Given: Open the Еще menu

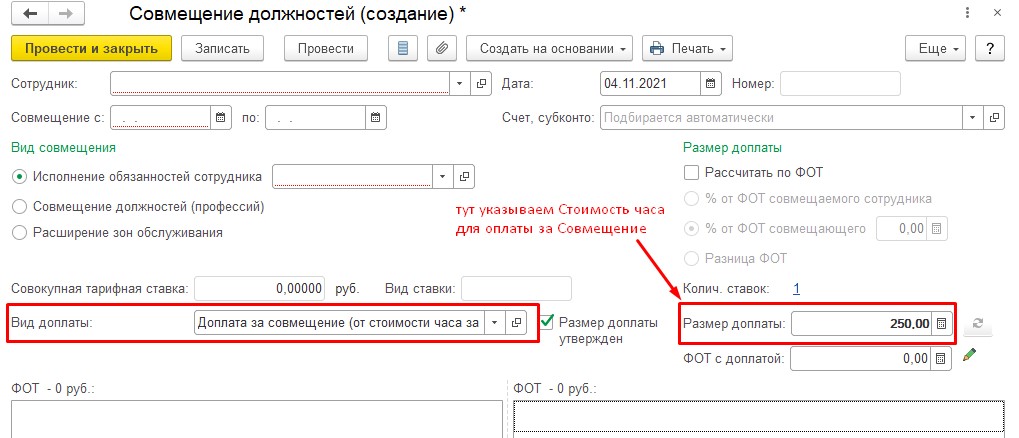Looking at the screenshot, I should click(935, 49).
